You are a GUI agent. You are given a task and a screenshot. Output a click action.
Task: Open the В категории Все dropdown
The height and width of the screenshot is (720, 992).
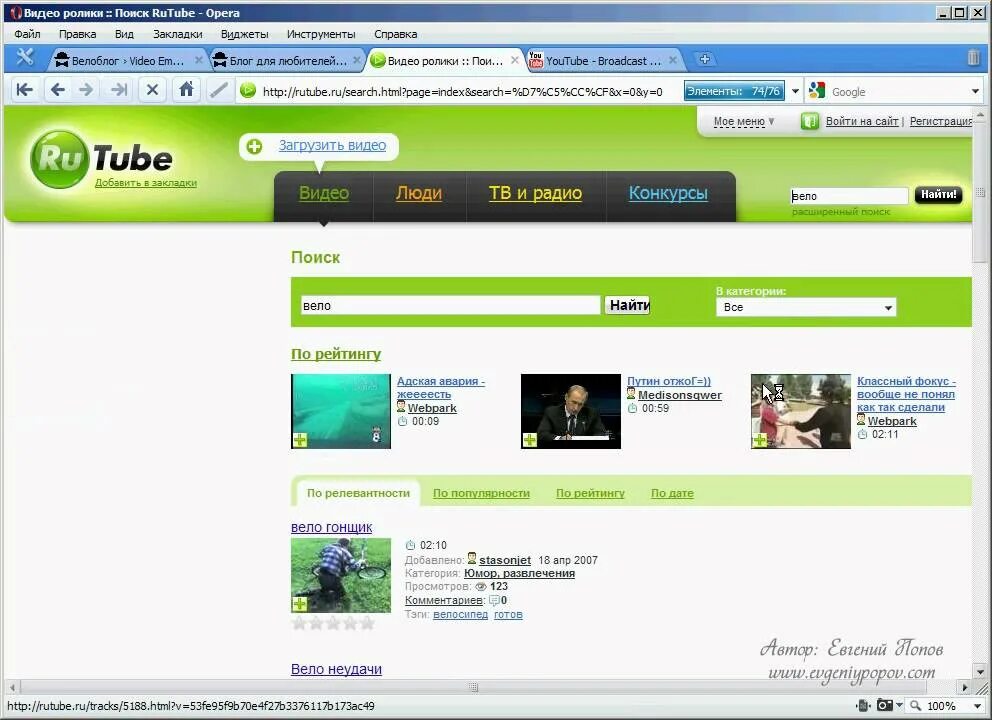pyautogui.click(x=806, y=307)
